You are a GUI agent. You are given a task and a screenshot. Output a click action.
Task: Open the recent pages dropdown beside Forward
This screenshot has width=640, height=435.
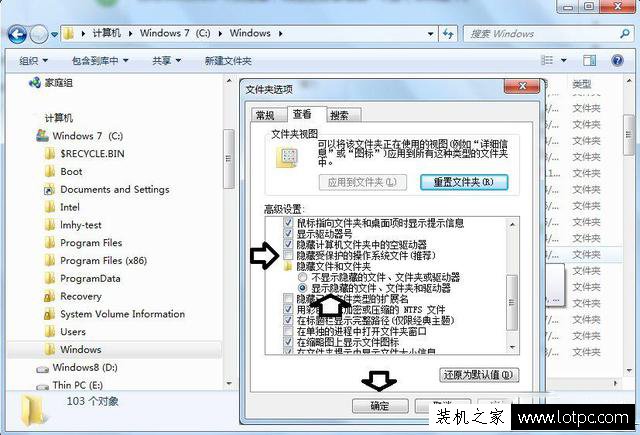[54, 35]
